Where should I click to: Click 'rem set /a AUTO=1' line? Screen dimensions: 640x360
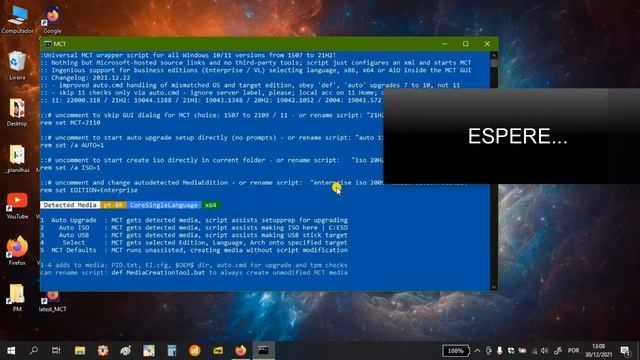[x=72, y=145]
